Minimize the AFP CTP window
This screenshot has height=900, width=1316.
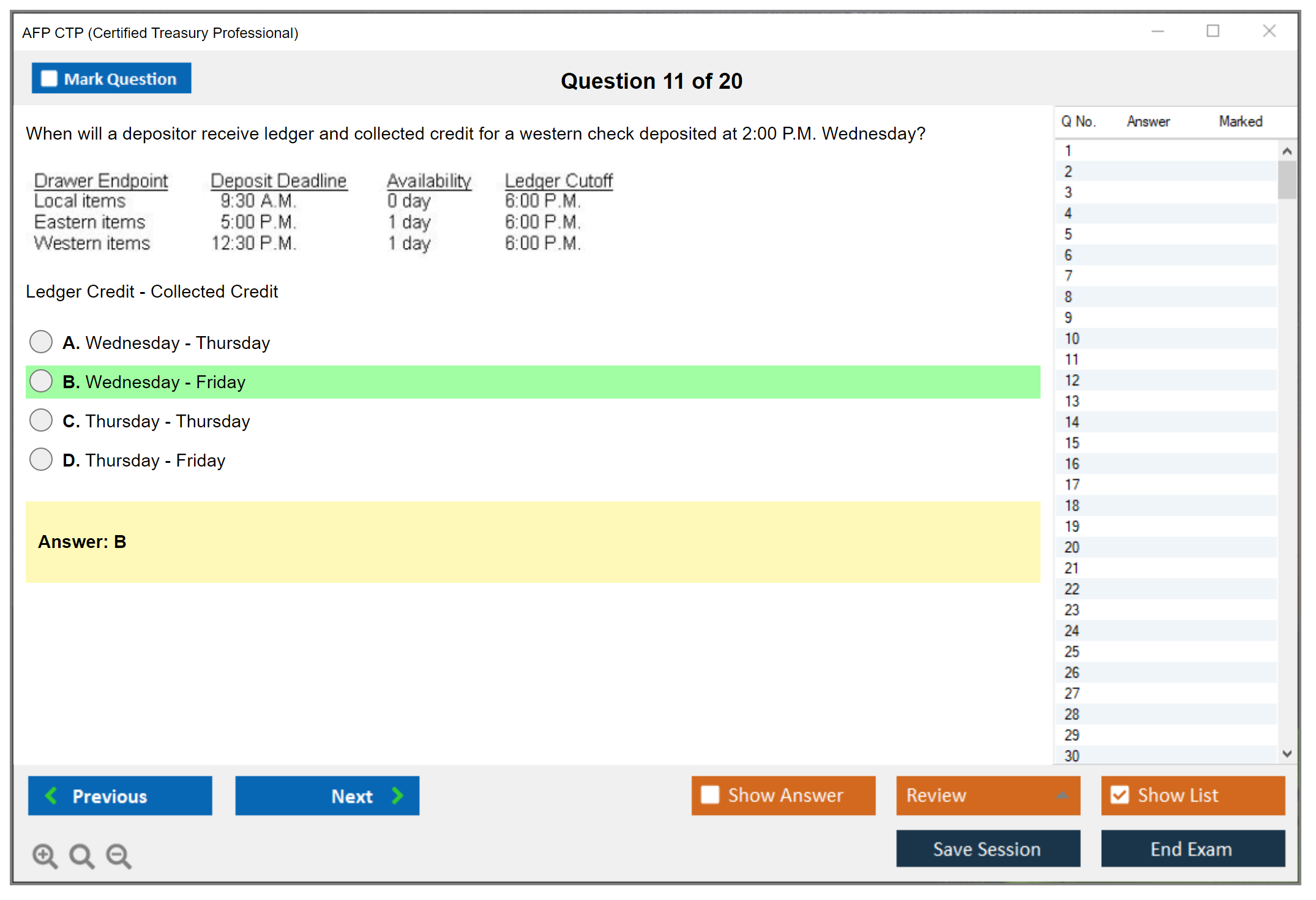pos(1157,31)
